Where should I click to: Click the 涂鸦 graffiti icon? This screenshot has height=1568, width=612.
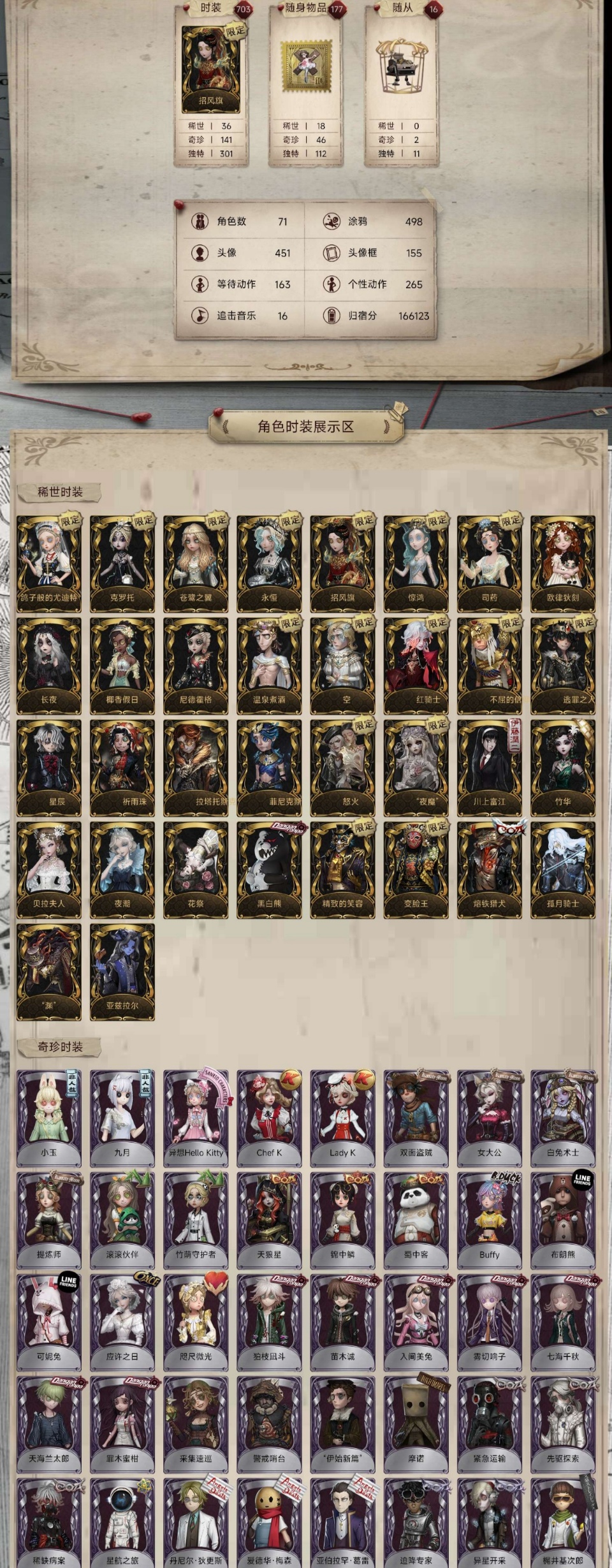coord(331,221)
